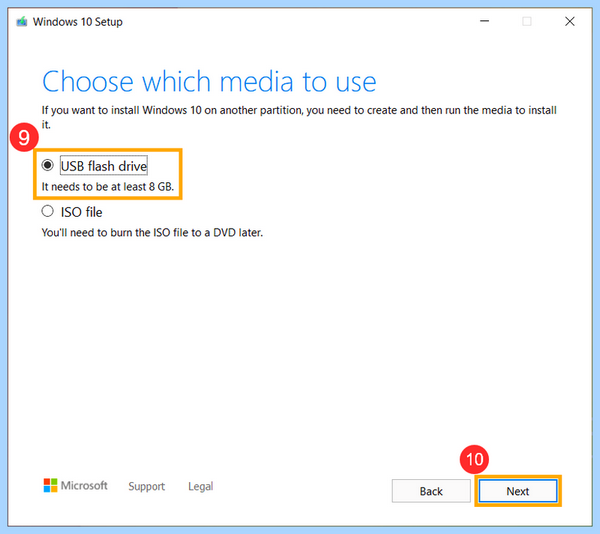Select the USB flash drive radio button

(47, 165)
